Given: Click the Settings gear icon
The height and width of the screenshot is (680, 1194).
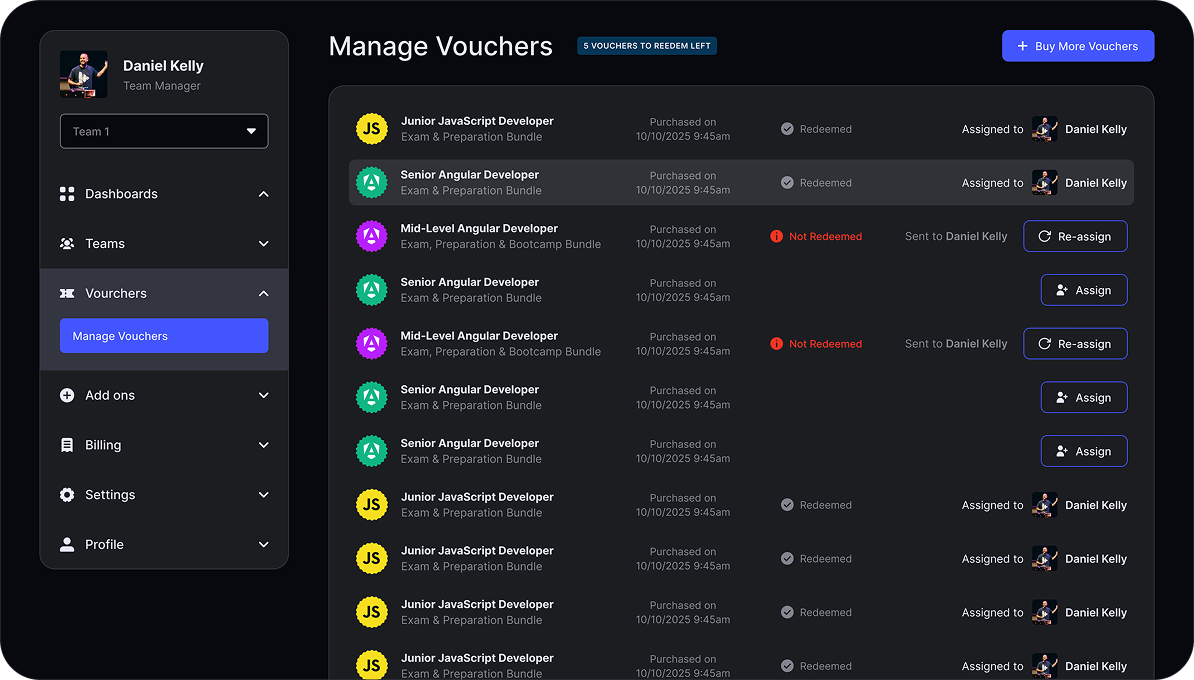Looking at the screenshot, I should [x=67, y=495].
